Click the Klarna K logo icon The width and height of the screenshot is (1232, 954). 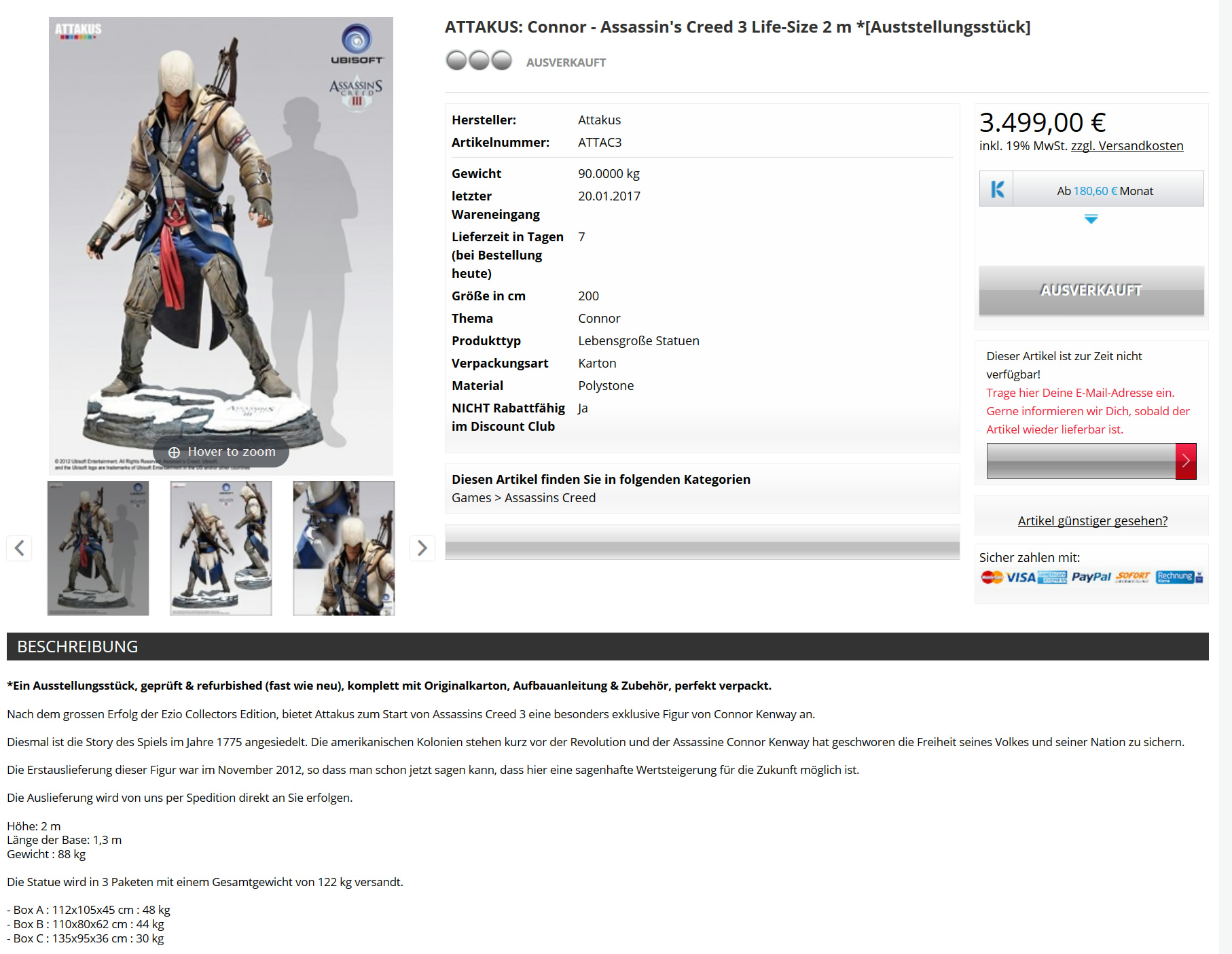click(997, 189)
